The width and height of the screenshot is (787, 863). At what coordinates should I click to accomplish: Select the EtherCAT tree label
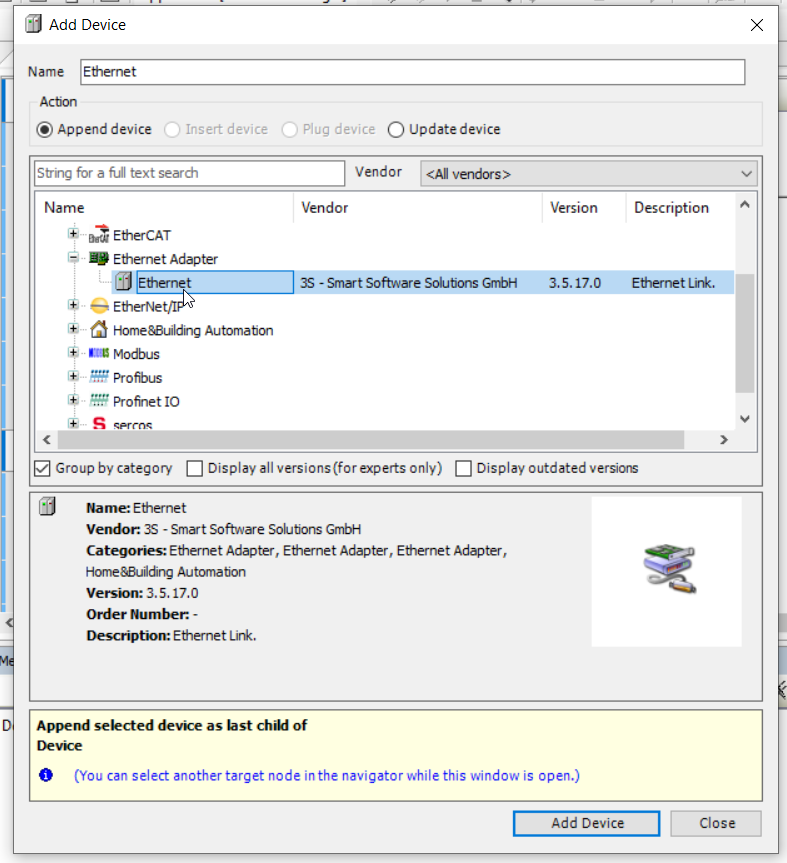[x=142, y=235]
